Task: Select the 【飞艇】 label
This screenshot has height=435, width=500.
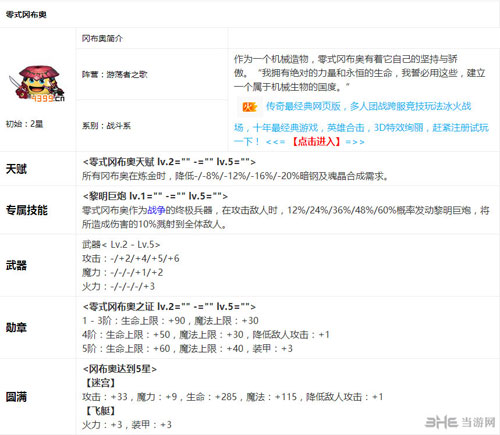Action: click(x=101, y=411)
